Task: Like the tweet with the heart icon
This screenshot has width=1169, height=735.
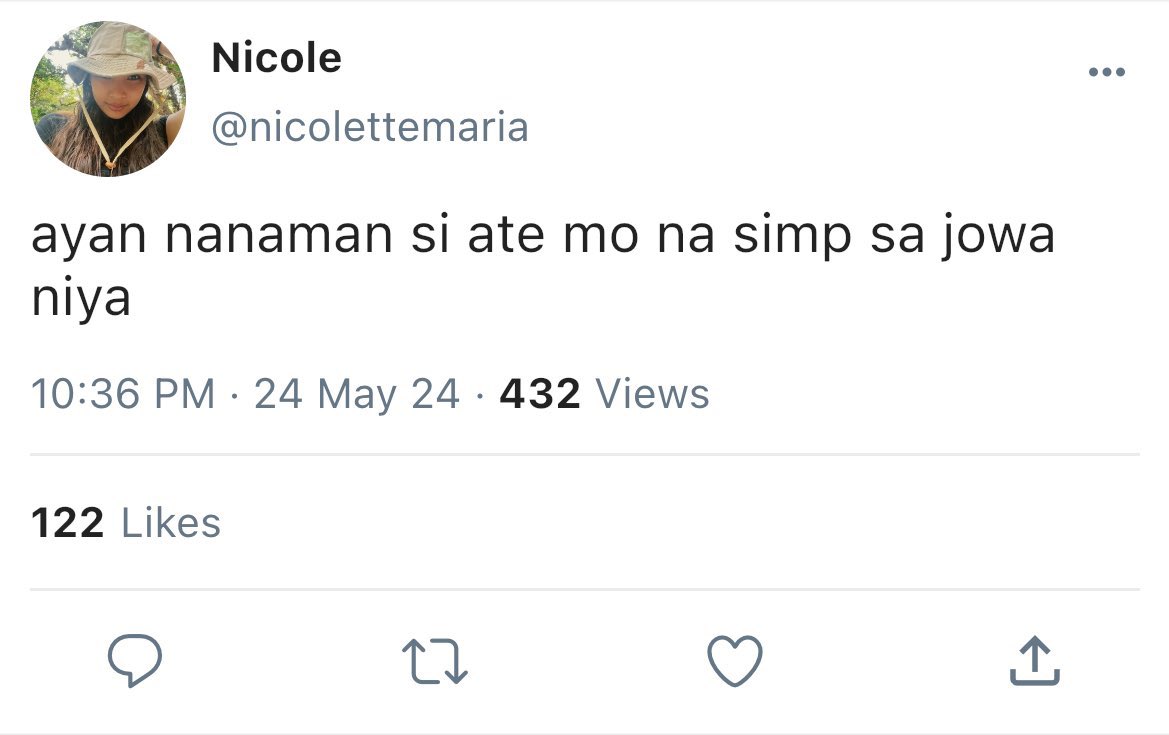Action: point(735,660)
